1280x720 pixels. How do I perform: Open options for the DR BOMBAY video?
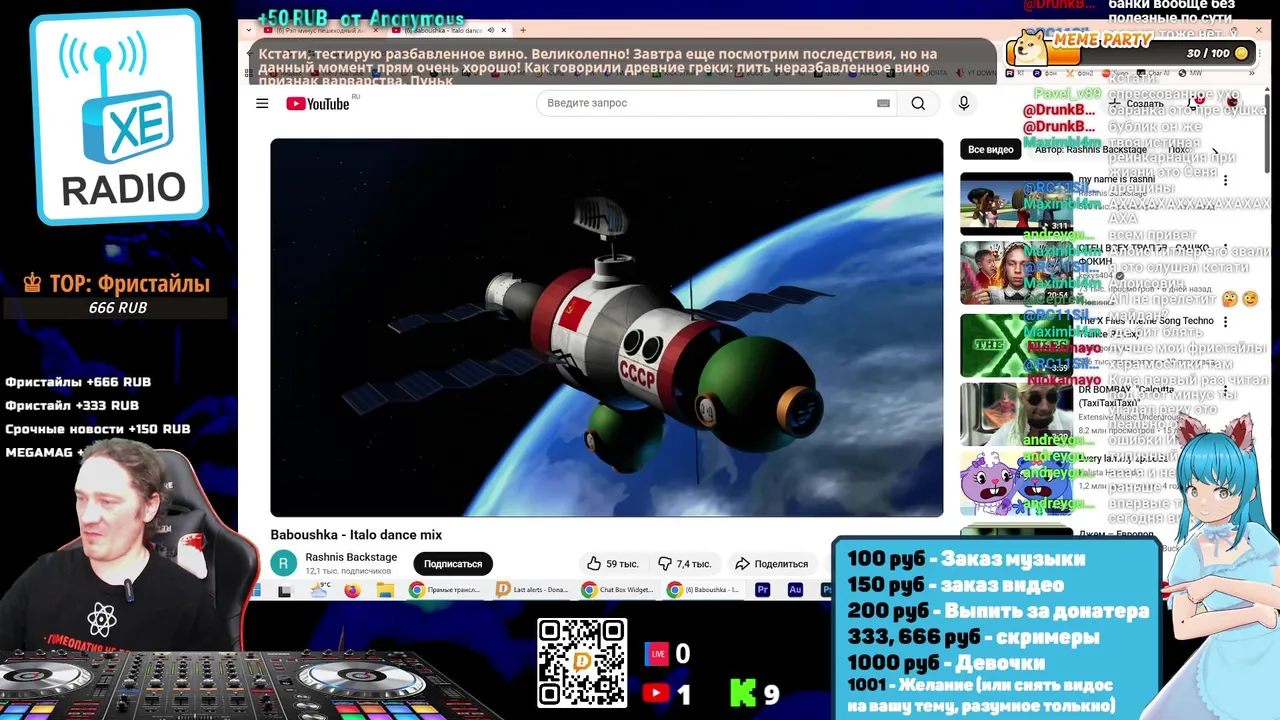[1225, 392]
